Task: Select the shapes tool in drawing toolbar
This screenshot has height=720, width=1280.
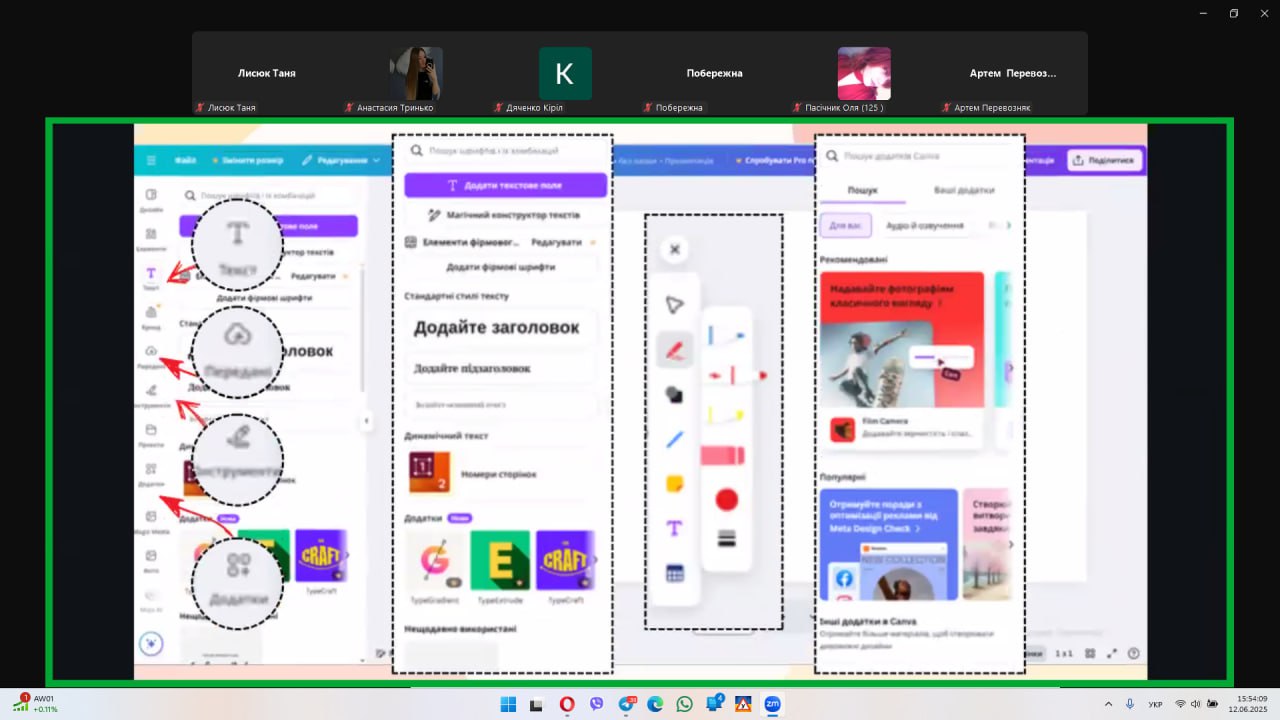Action: click(x=675, y=395)
